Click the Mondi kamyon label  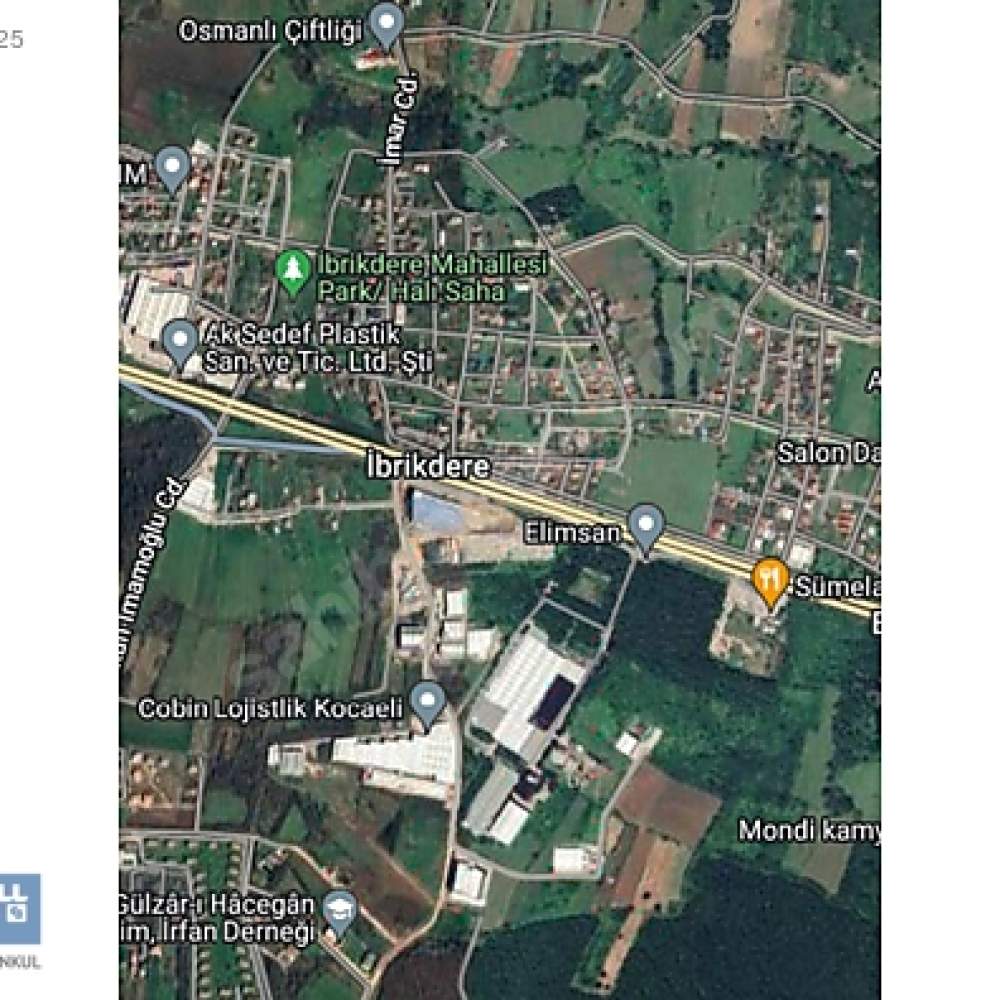(810, 830)
